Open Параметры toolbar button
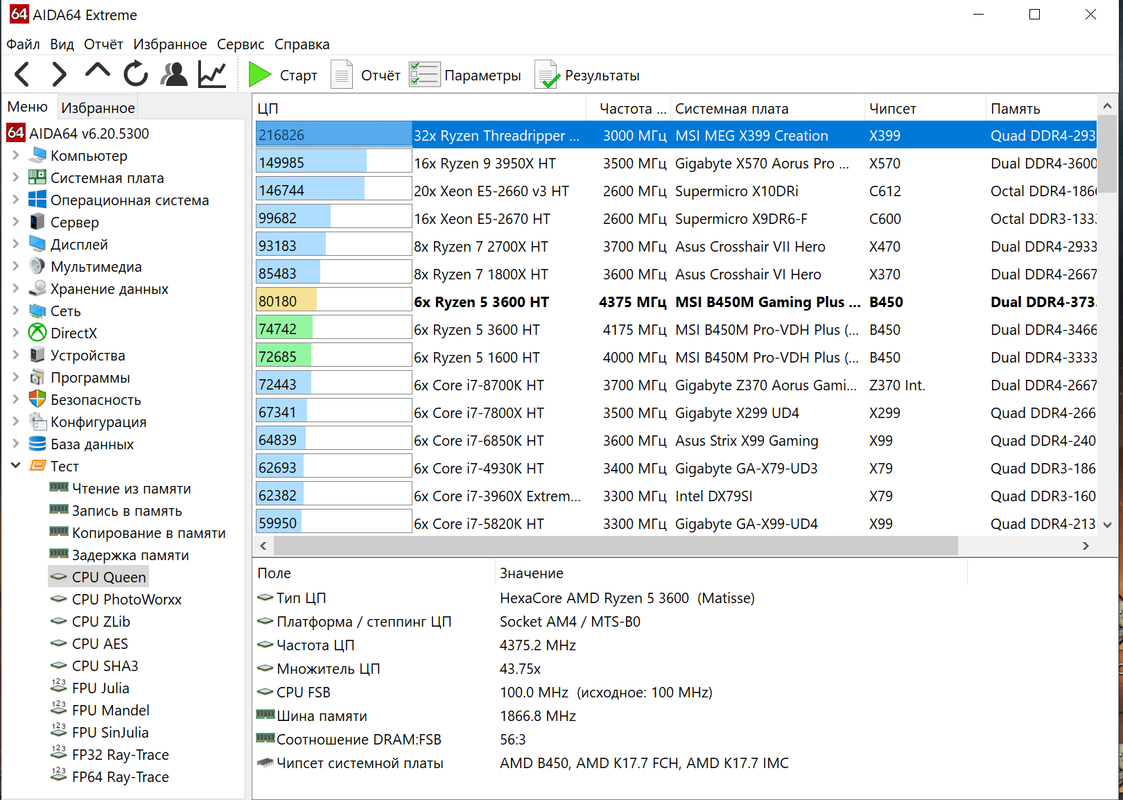The width and height of the screenshot is (1123, 800). coord(465,75)
